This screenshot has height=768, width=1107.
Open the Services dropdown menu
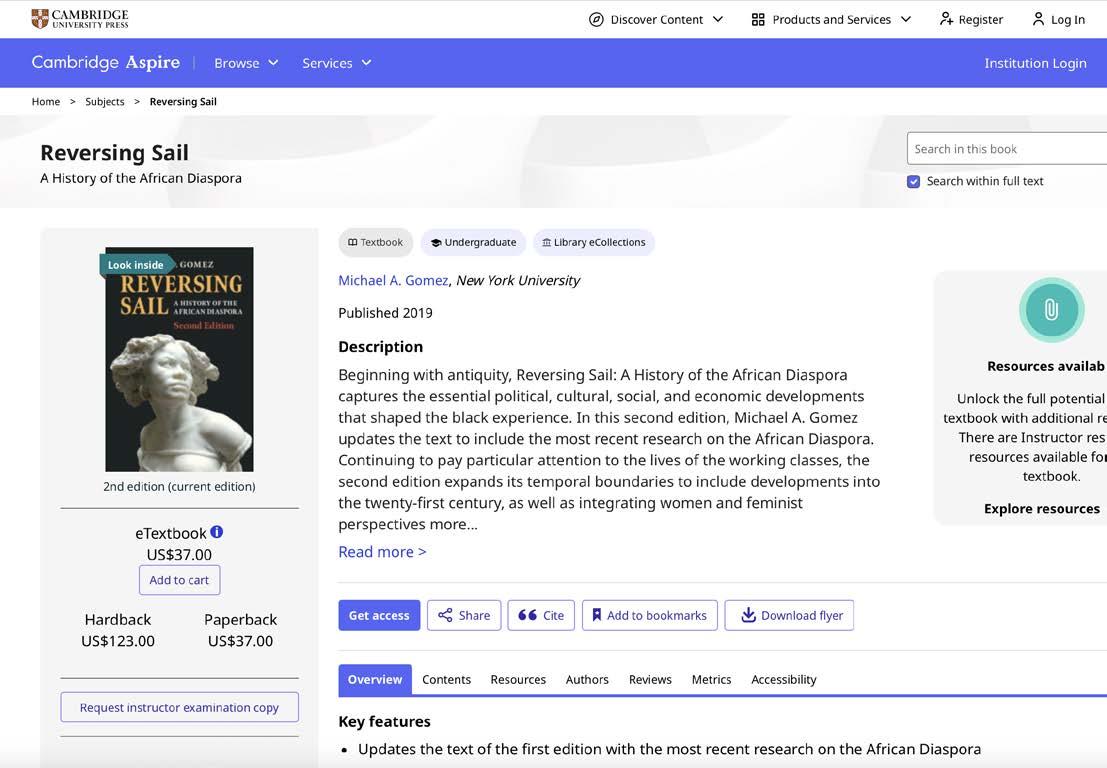click(x=336, y=63)
